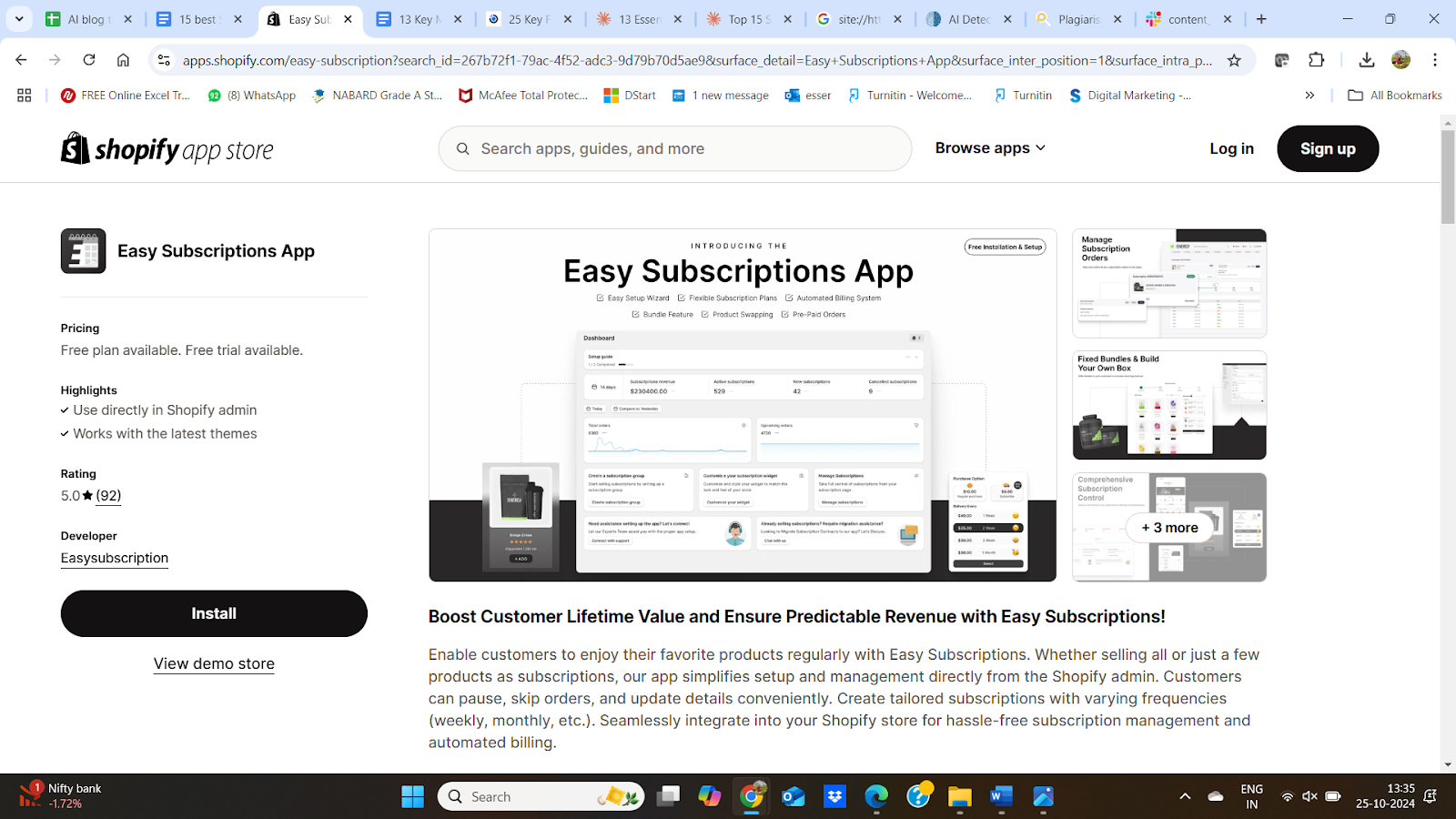The width and height of the screenshot is (1456, 819).
Task: Open the tab search dropdown arrow
Action: click(x=19, y=19)
